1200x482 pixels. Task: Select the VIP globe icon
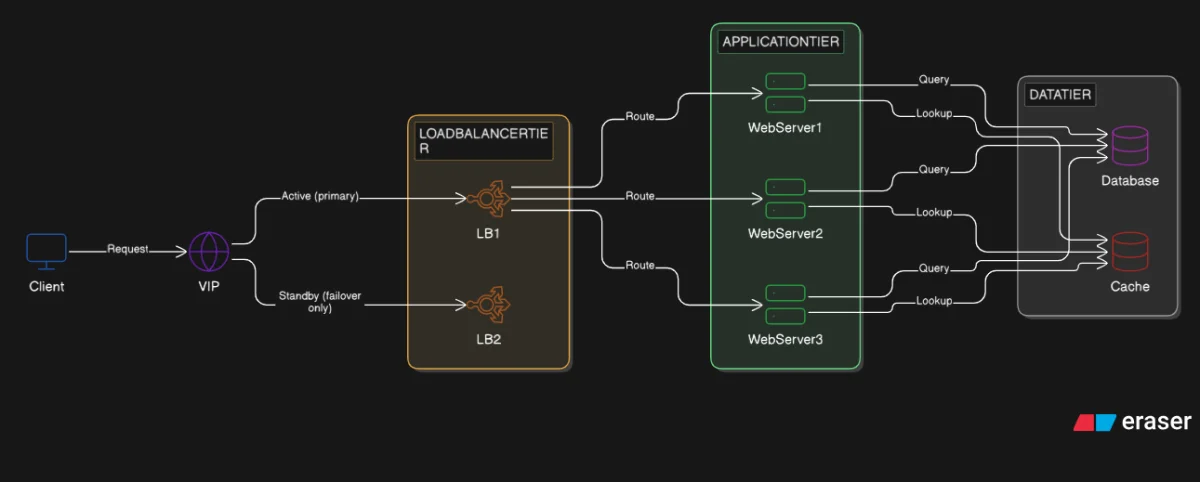click(210, 250)
